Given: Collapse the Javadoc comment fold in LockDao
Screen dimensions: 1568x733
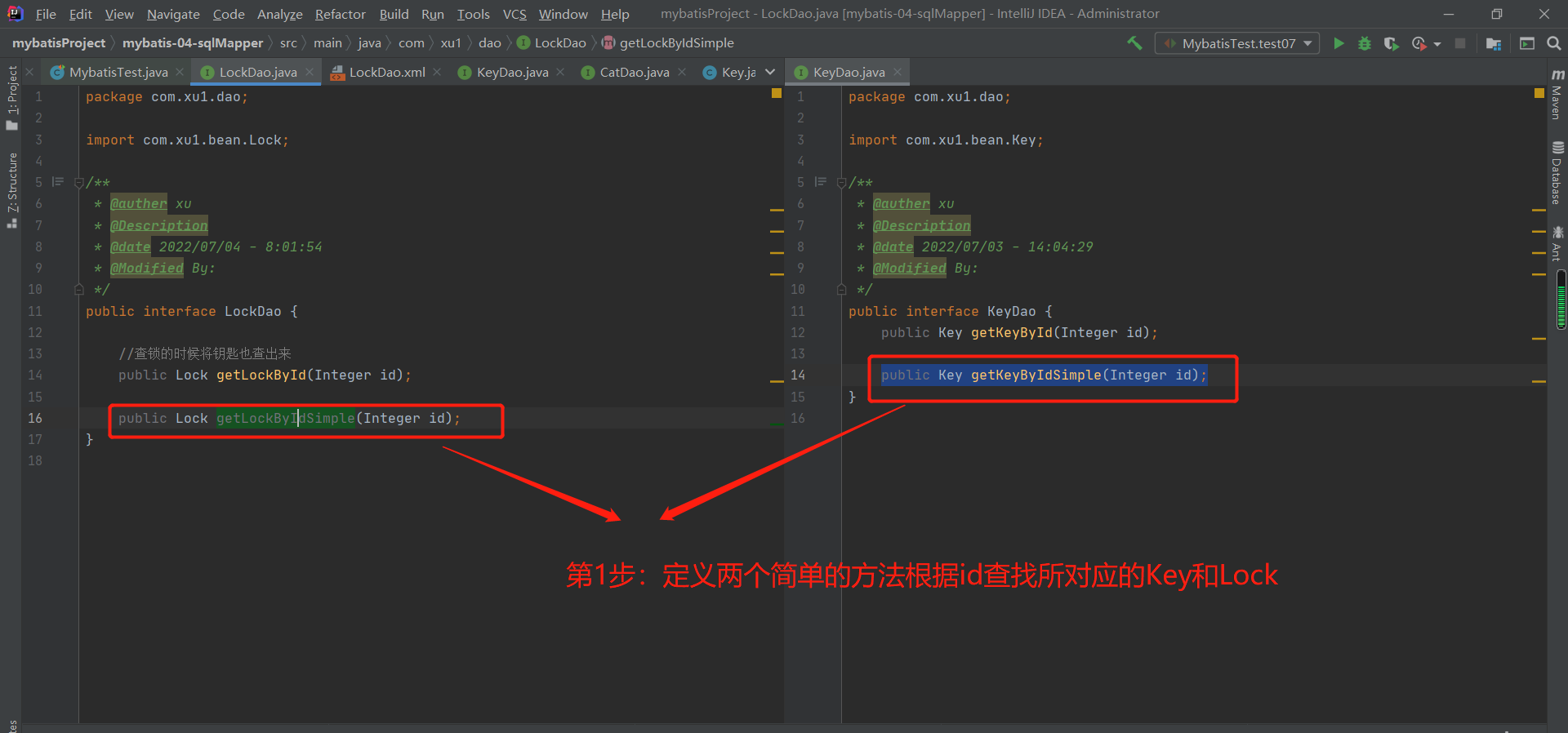Looking at the screenshot, I should click(x=79, y=183).
